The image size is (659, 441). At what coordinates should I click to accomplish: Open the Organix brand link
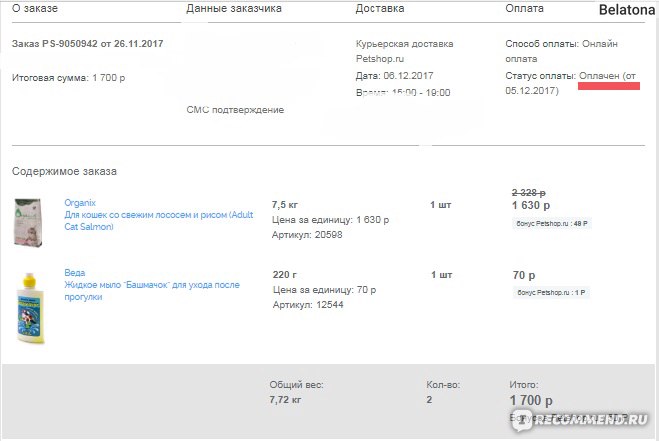[x=80, y=203]
